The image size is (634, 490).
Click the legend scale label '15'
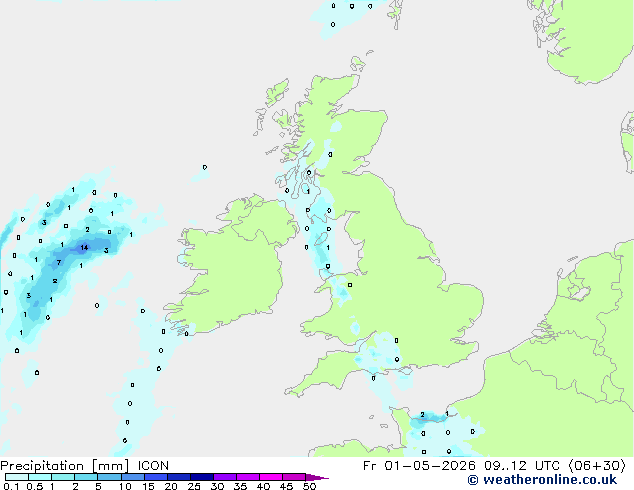pyautogui.click(x=148, y=486)
